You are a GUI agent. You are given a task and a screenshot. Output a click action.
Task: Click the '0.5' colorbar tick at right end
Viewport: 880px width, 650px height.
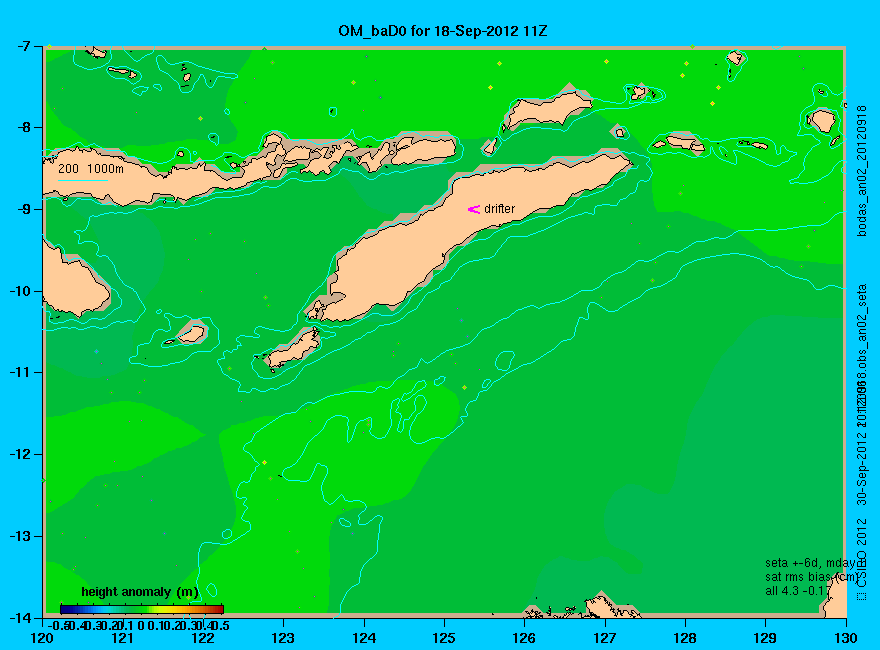[220, 625]
